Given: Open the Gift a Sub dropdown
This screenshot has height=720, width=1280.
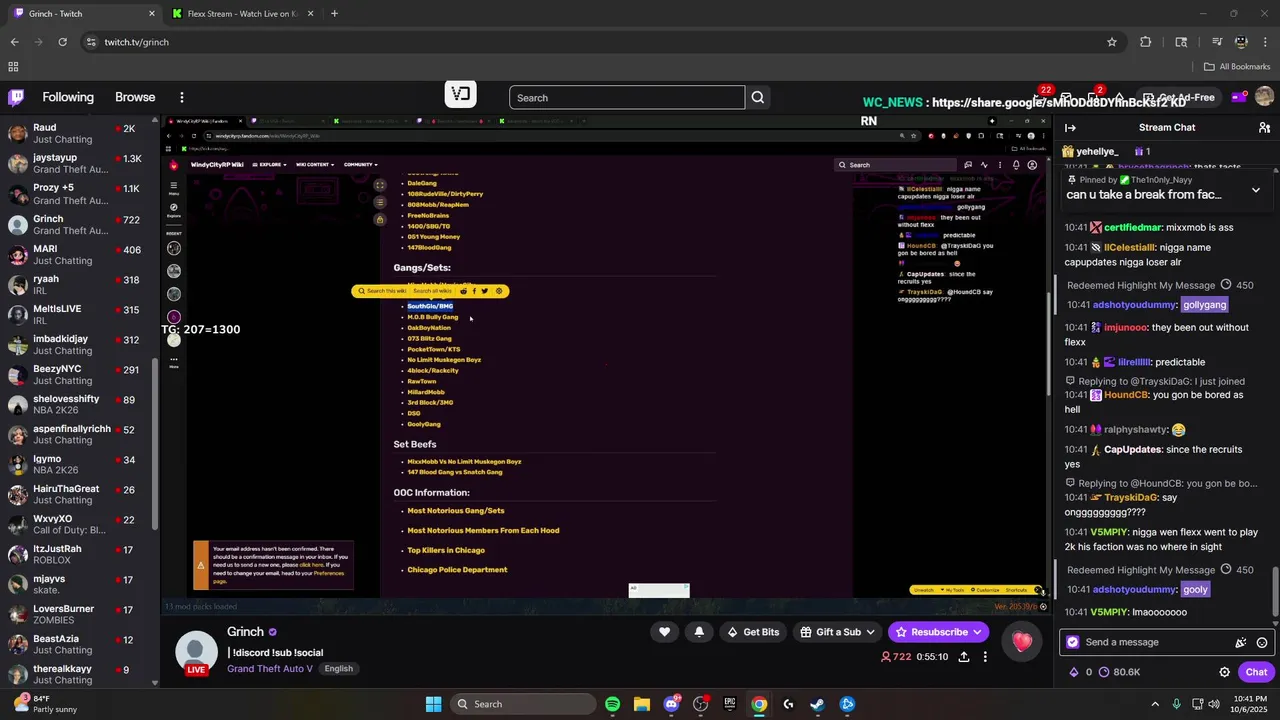Looking at the screenshot, I should point(838,632).
